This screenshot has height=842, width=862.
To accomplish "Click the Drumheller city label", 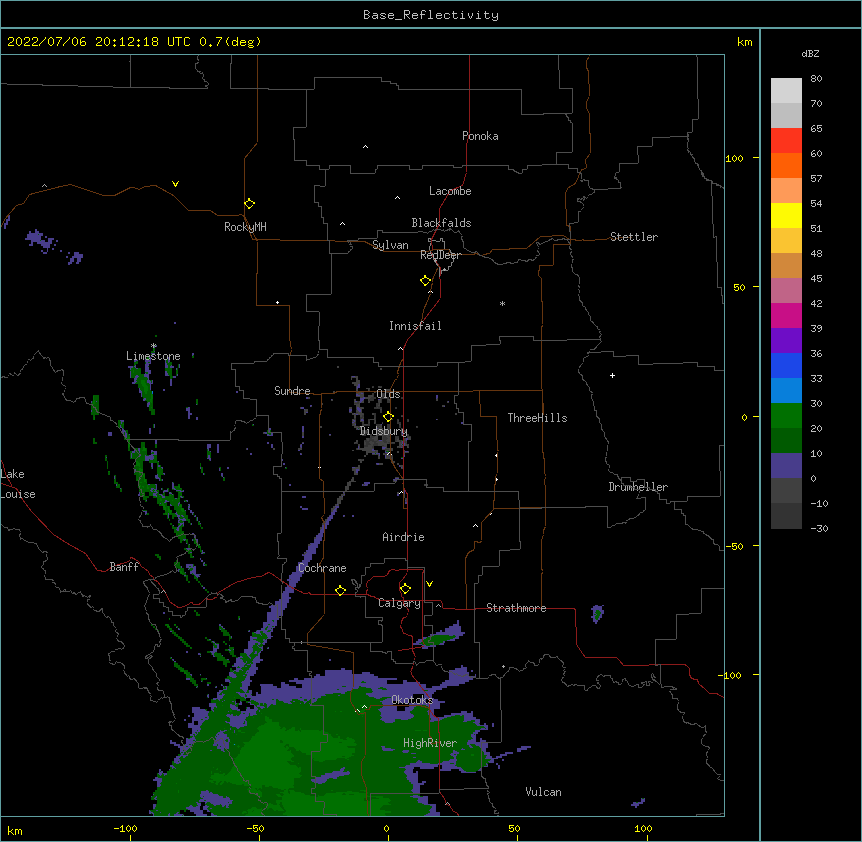I will [x=638, y=487].
